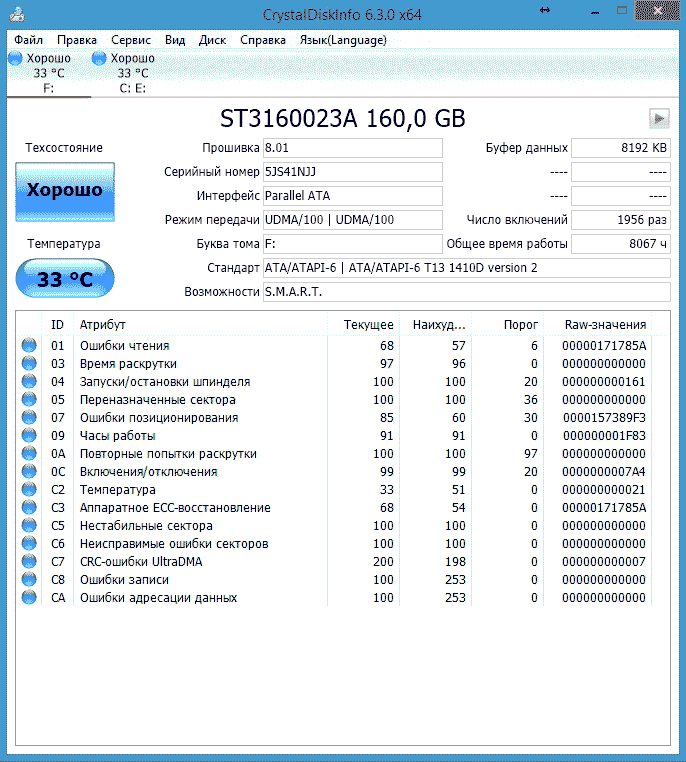Click the Режим передачи field UDMA/100
The width and height of the screenshot is (686, 762).
point(353,220)
